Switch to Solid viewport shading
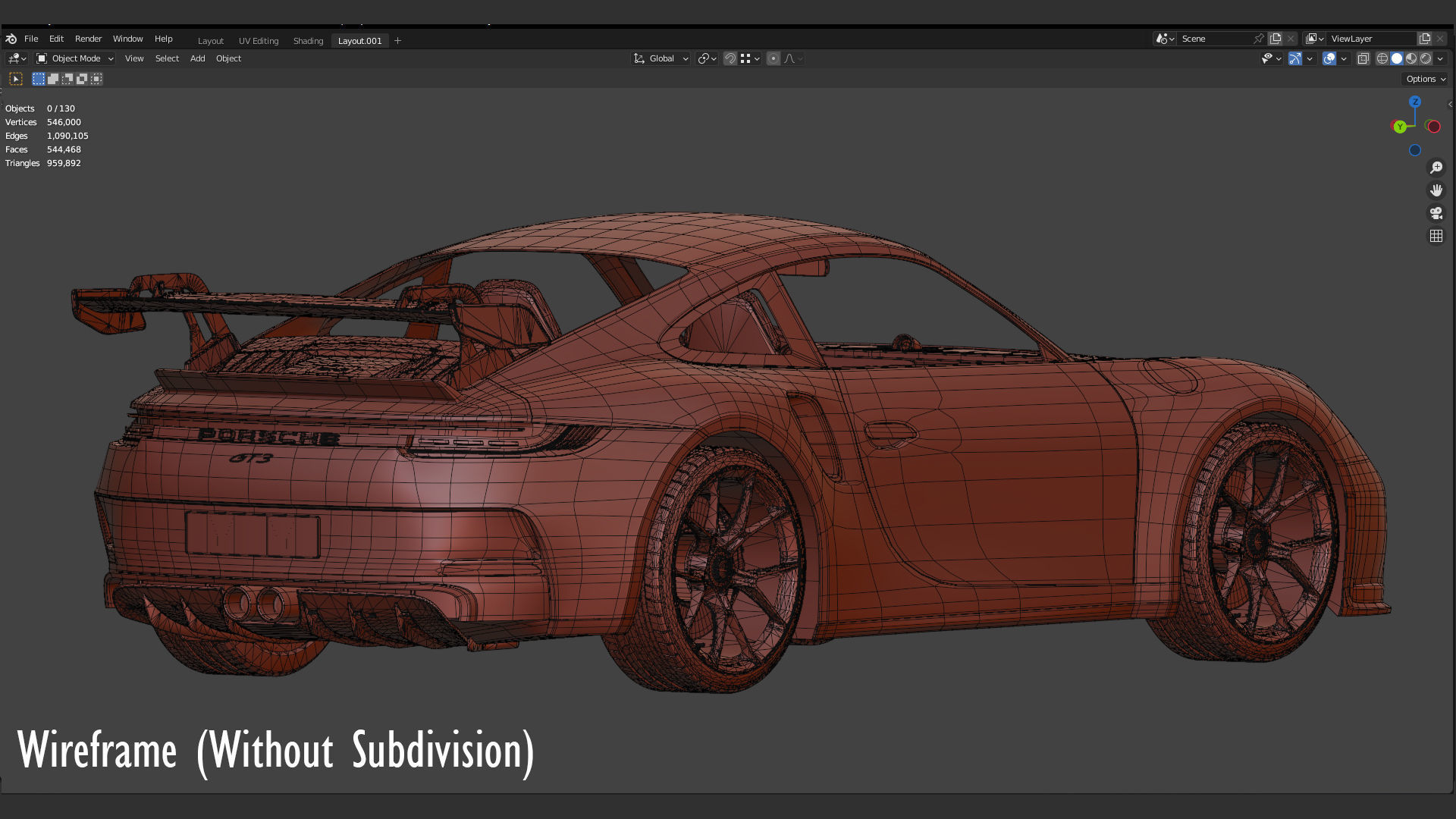This screenshot has width=1456, height=819. [1397, 58]
